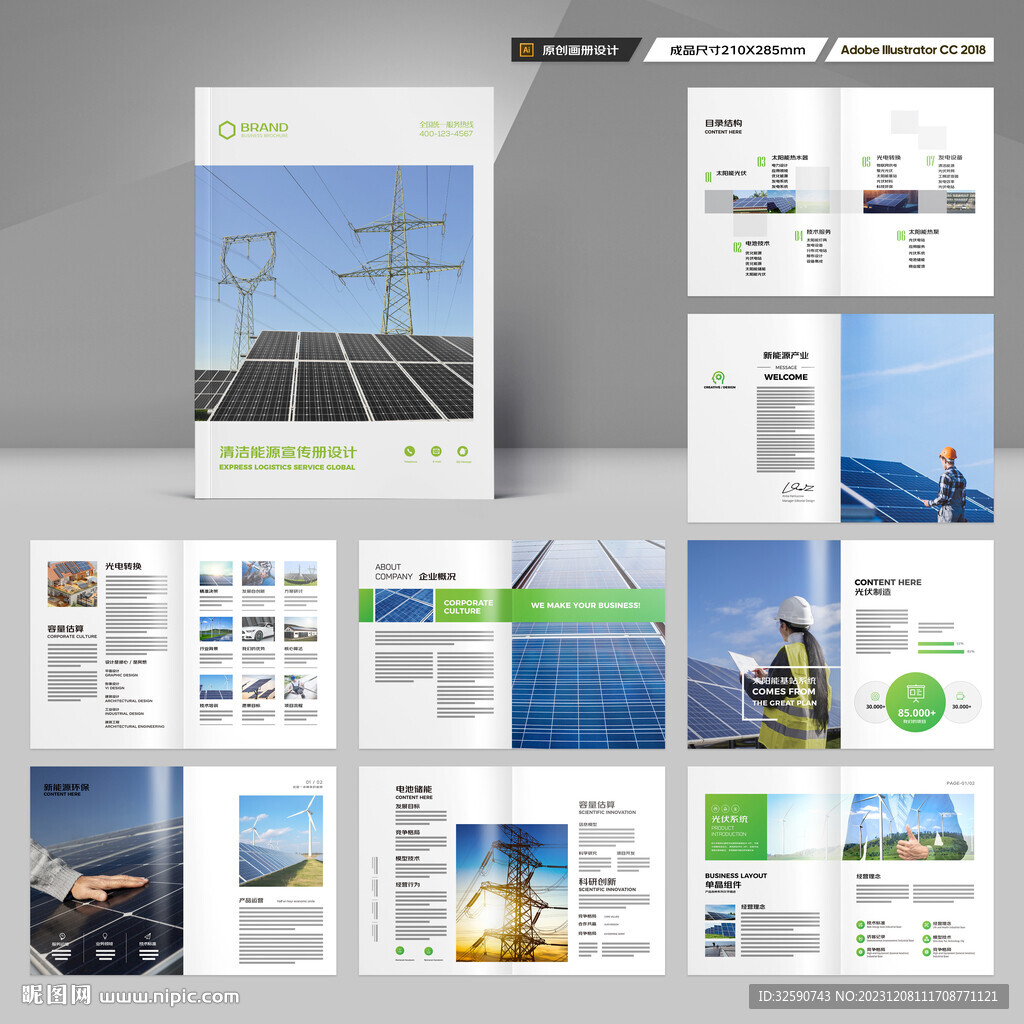Click the green 85.000+ circle icon
The width and height of the screenshot is (1024, 1024).
tap(916, 702)
